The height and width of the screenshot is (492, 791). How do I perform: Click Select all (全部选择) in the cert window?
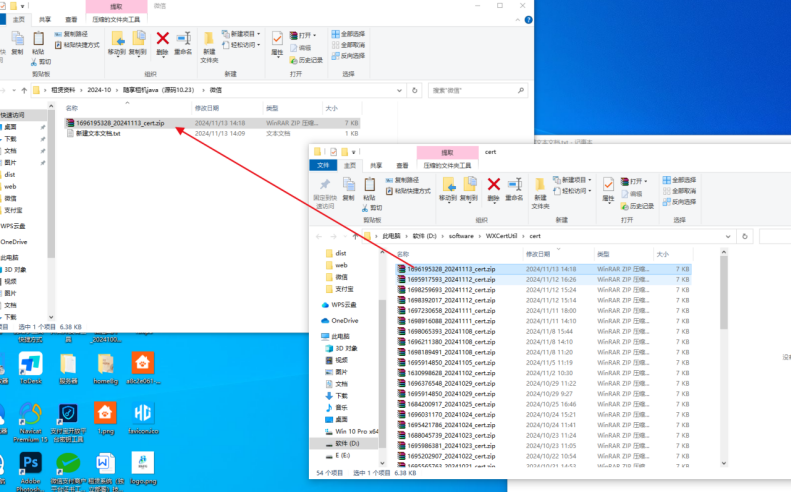pyautogui.click(x=679, y=180)
